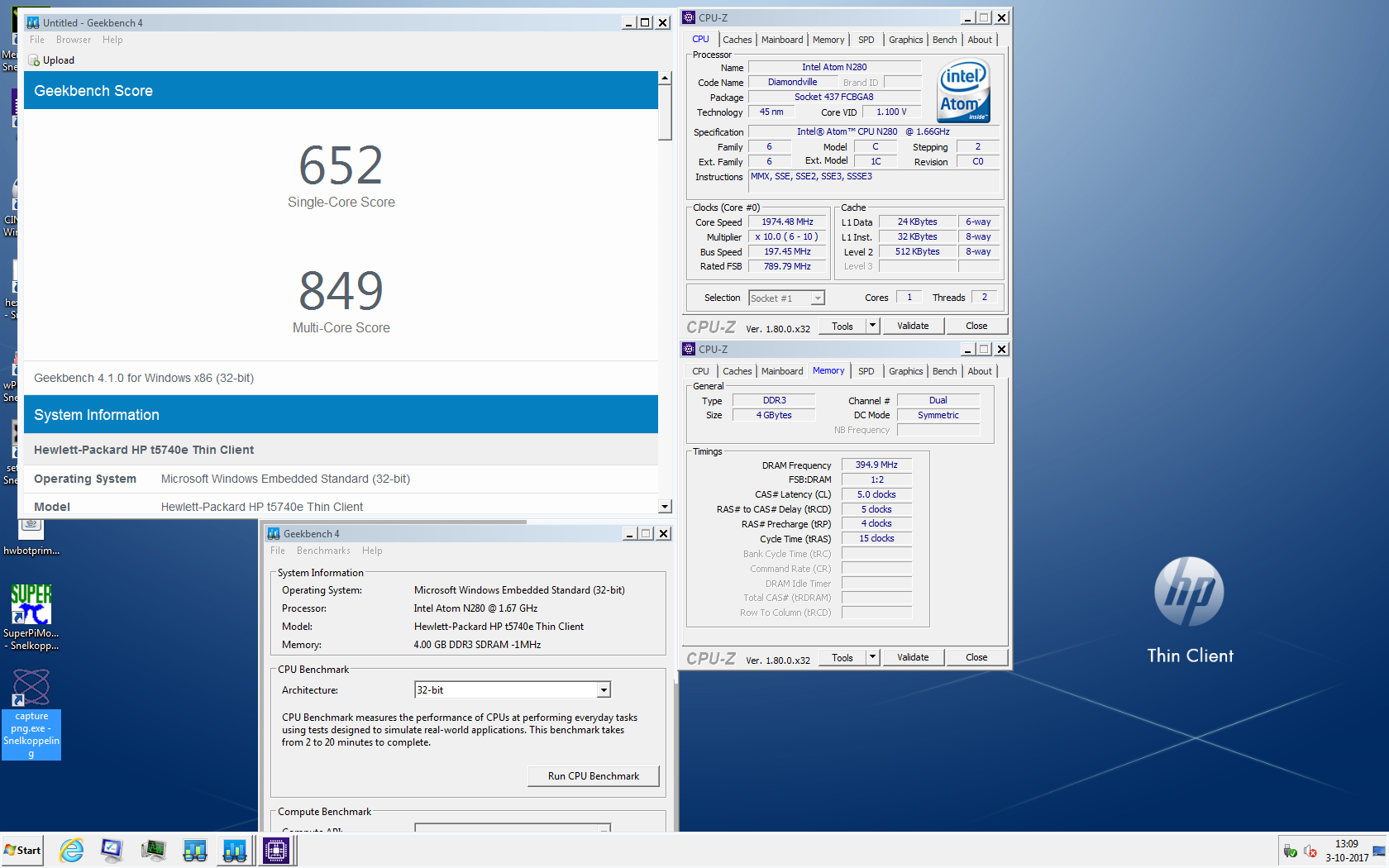This screenshot has height=868, width=1389.
Task: Click the Intel Atom logo in CPU-Z
Action: pyautogui.click(x=964, y=90)
